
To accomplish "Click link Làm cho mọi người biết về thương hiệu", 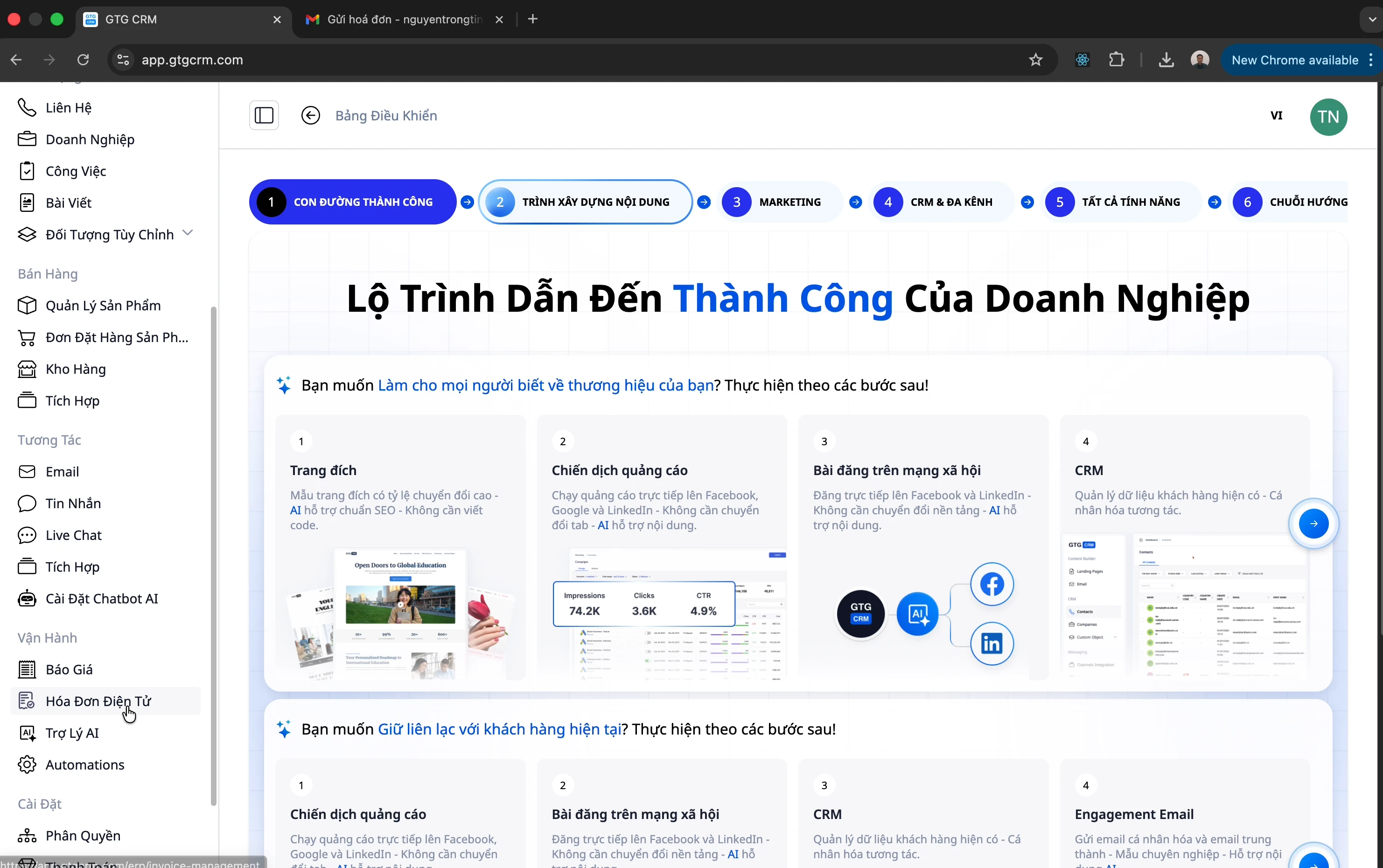I will point(545,385).
